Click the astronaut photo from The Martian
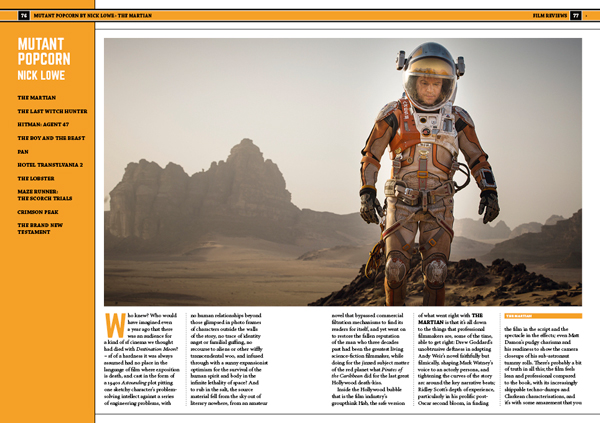600x423 pixels. pos(343,171)
